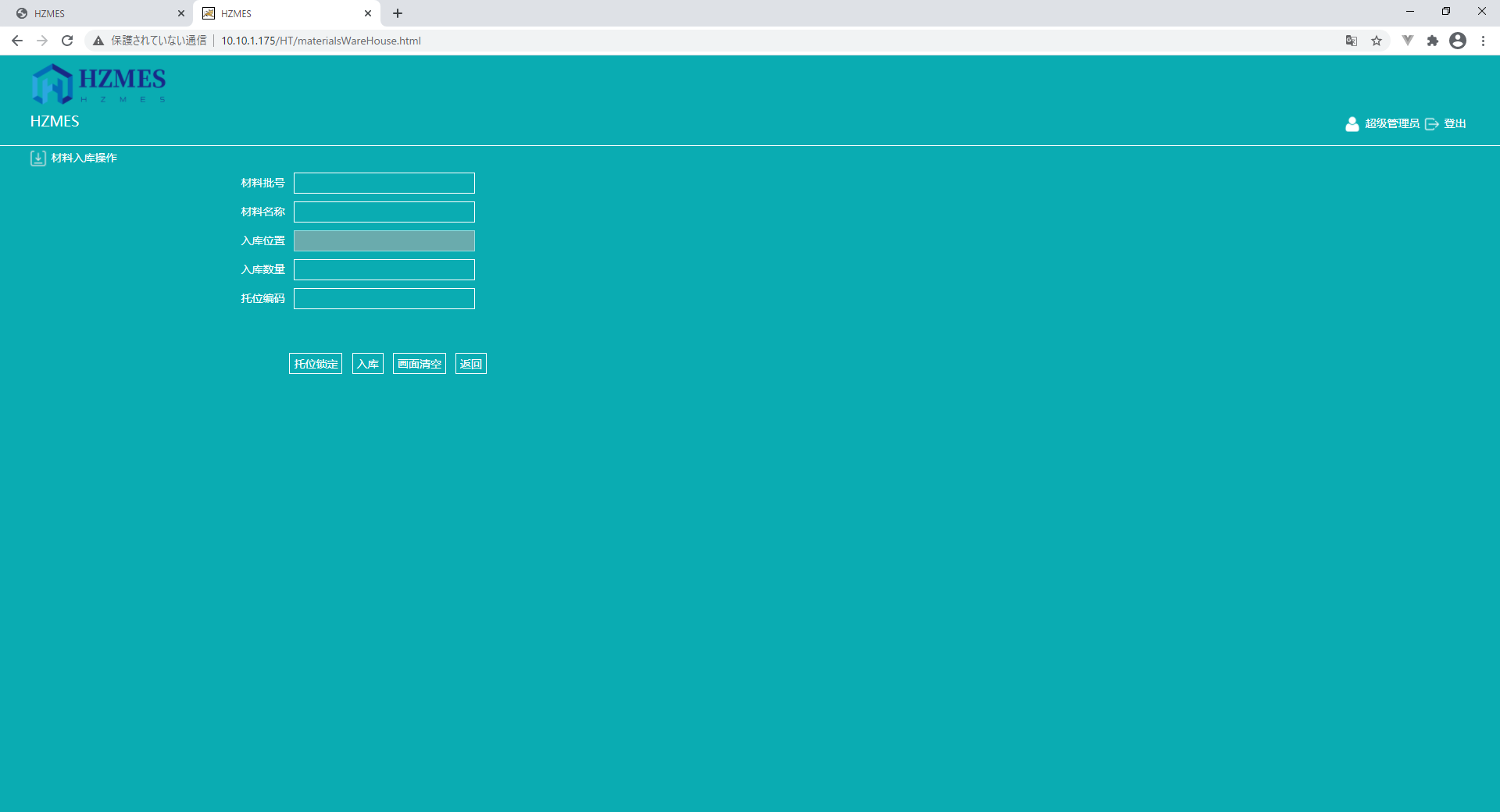Go back with browser back arrow
1500x812 pixels.
tap(17, 41)
